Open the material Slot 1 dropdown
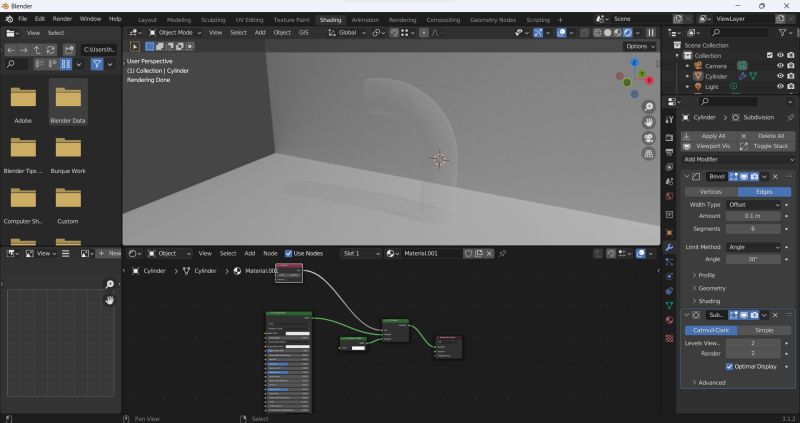 (361, 254)
